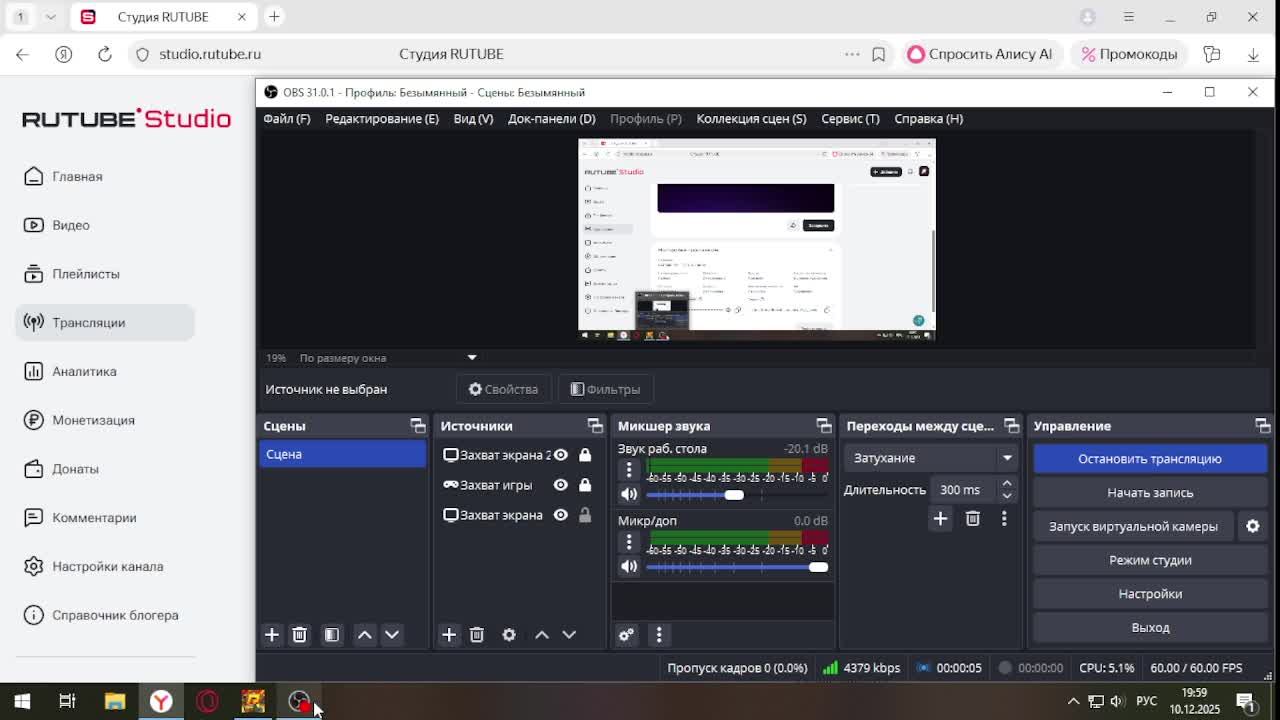Image resolution: width=1280 pixels, height=720 pixels.
Task: Unlock the Захват экрана 2 source
Action: click(585, 455)
